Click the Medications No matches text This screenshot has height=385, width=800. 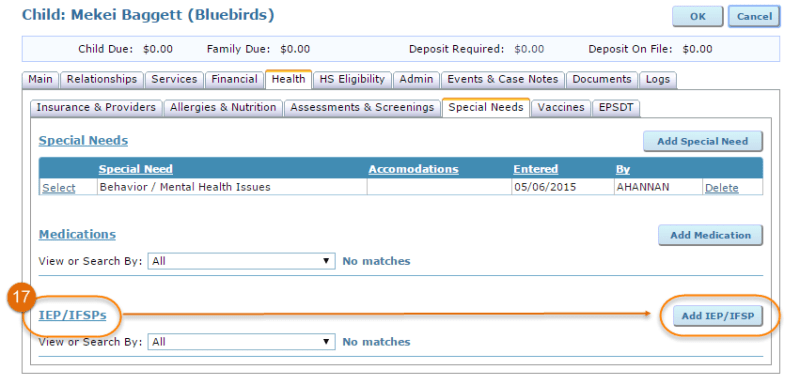coord(376,261)
